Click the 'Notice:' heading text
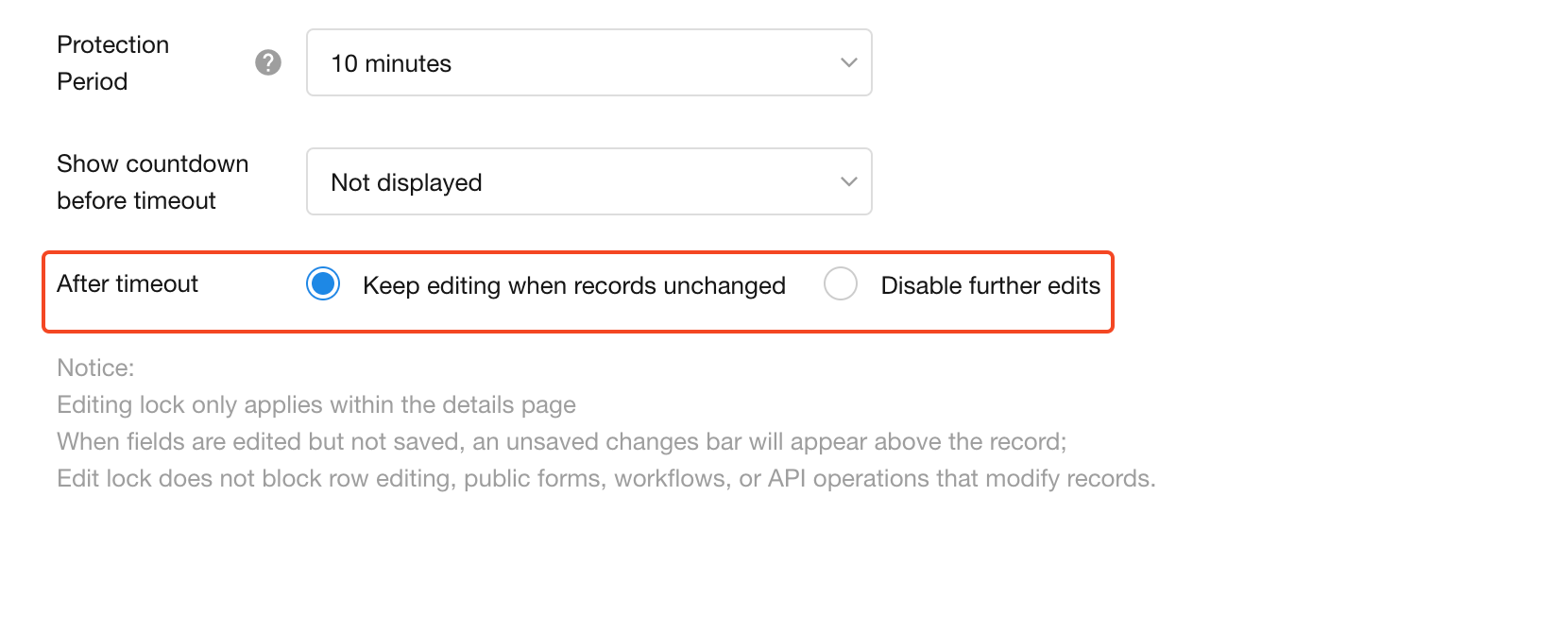Image resolution: width=1568 pixels, height=633 pixels. tap(95, 368)
